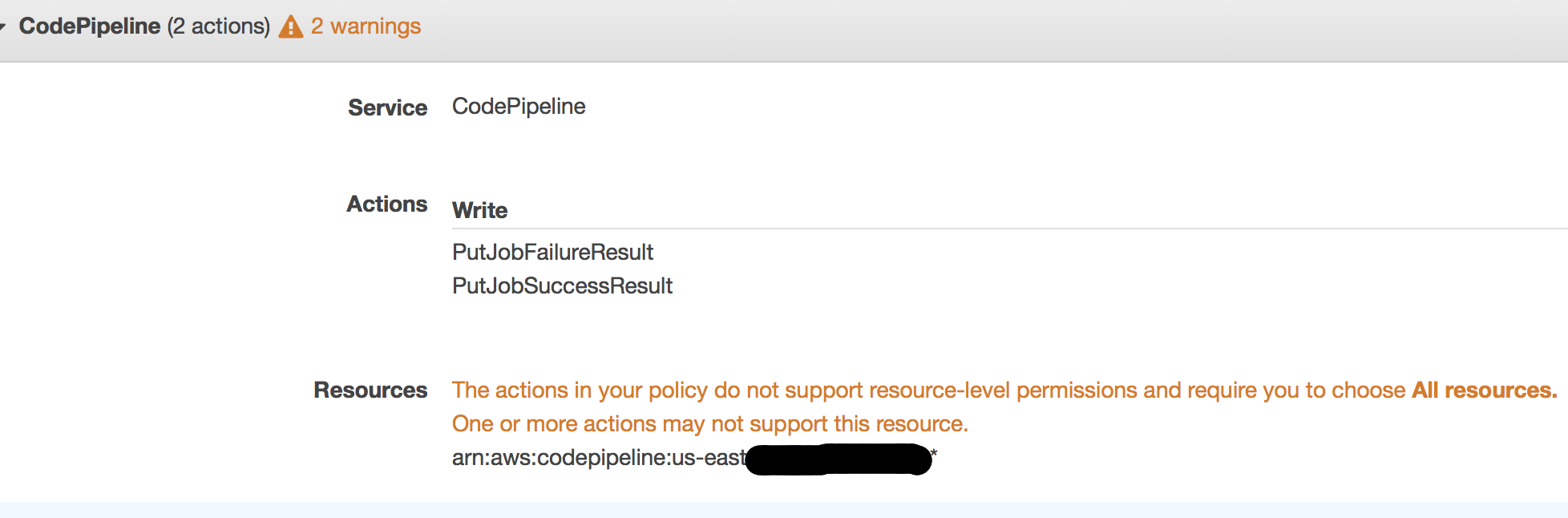
Task: Select the PutJobFailureResult action
Action: click(552, 252)
